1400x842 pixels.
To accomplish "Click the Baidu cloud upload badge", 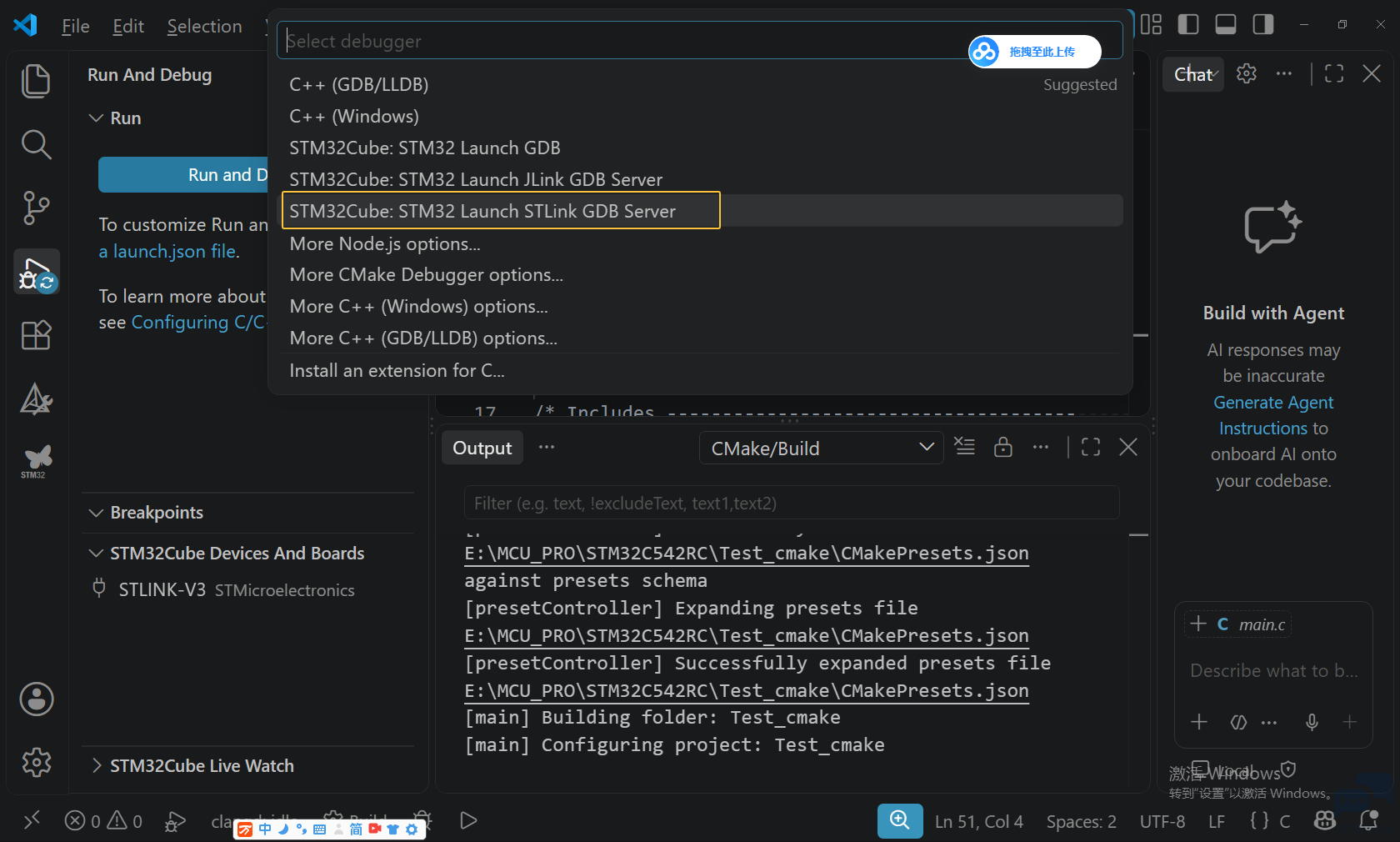I will coord(1034,52).
